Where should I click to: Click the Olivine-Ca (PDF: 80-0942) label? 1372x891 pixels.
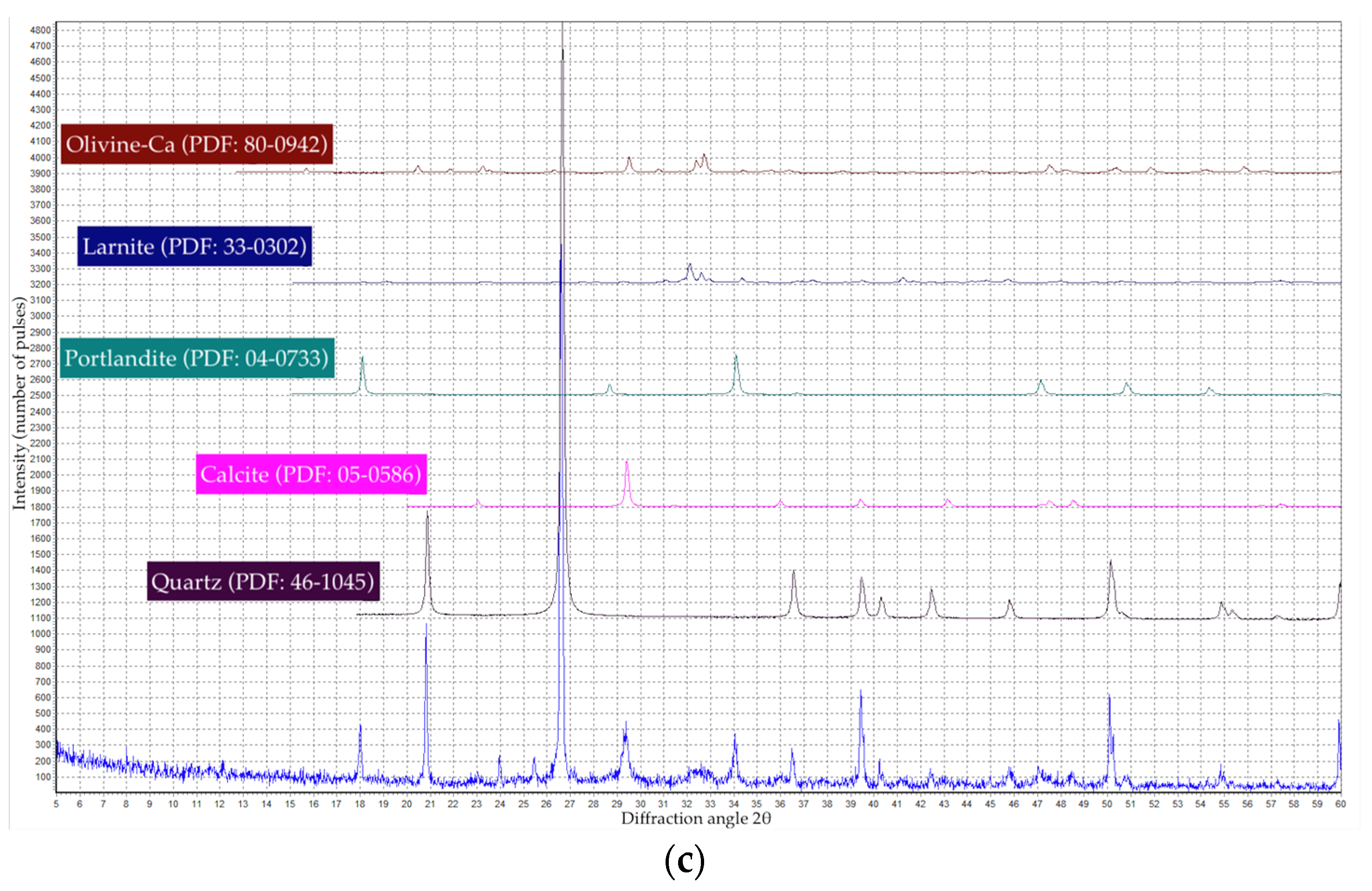pos(196,144)
